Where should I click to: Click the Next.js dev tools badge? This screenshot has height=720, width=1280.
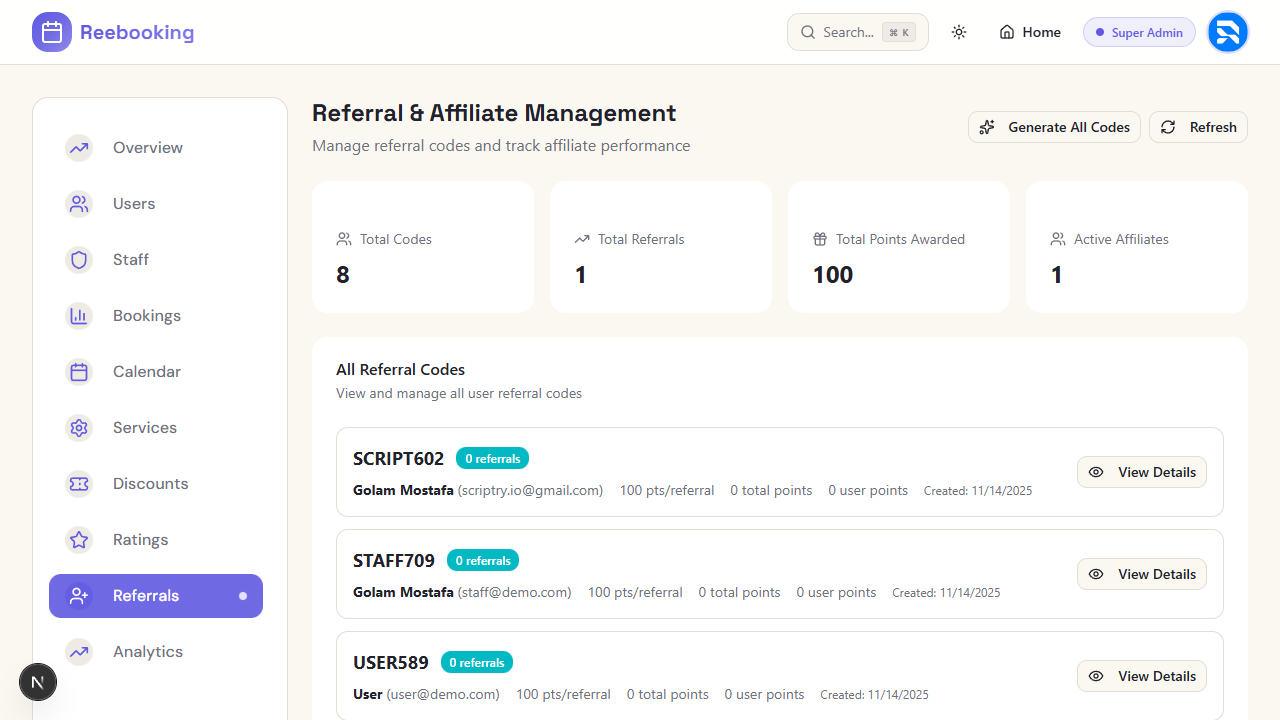click(38, 683)
